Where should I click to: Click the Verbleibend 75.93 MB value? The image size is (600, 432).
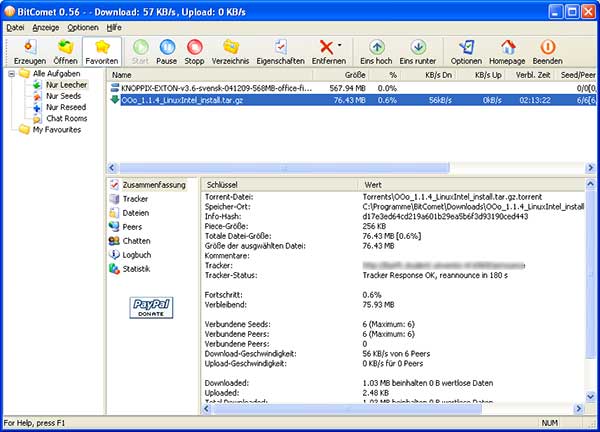pyautogui.click(x=378, y=305)
